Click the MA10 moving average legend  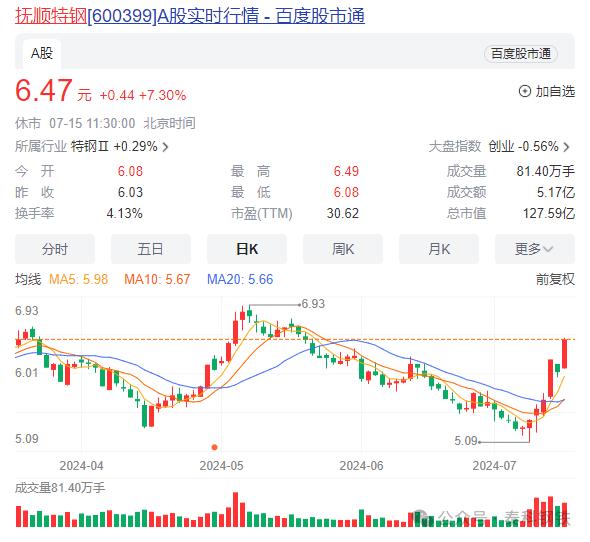(157, 279)
